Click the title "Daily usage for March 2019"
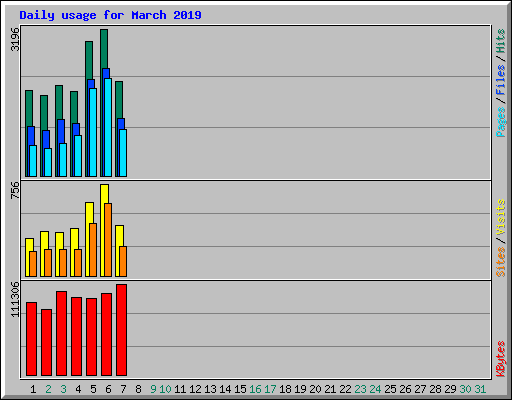Screen dimensions: 512x400 pyautogui.click(x=110, y=15)
